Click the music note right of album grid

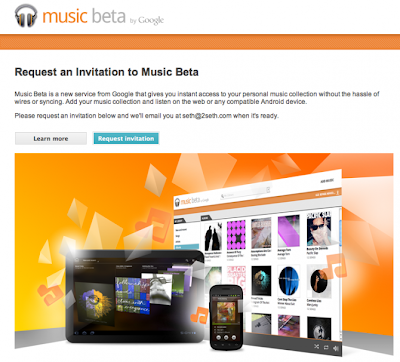pos(336,266)
